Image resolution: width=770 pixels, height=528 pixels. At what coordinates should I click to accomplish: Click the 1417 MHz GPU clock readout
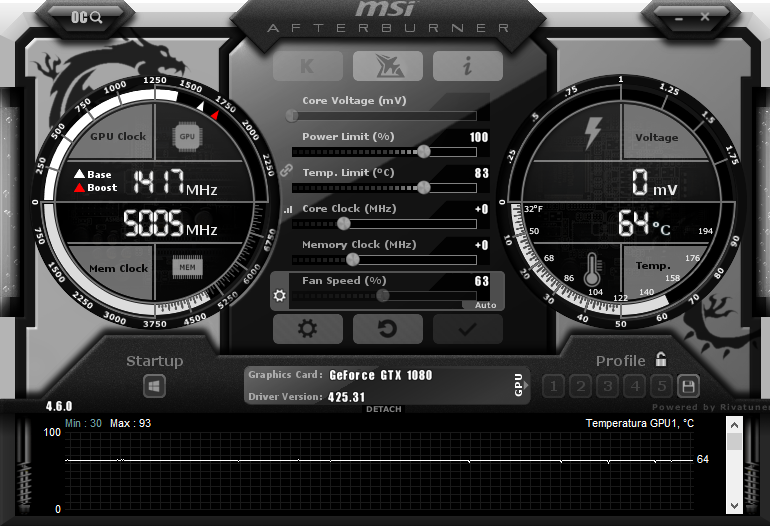pos(174,182)
